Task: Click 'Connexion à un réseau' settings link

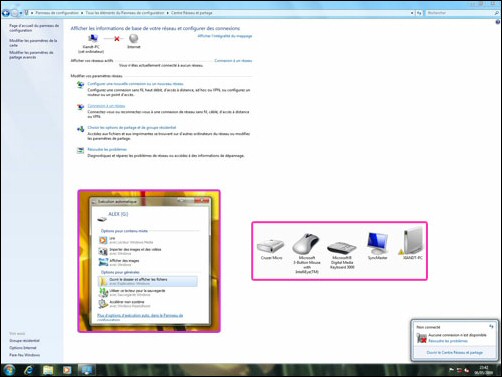Action: 106,106
